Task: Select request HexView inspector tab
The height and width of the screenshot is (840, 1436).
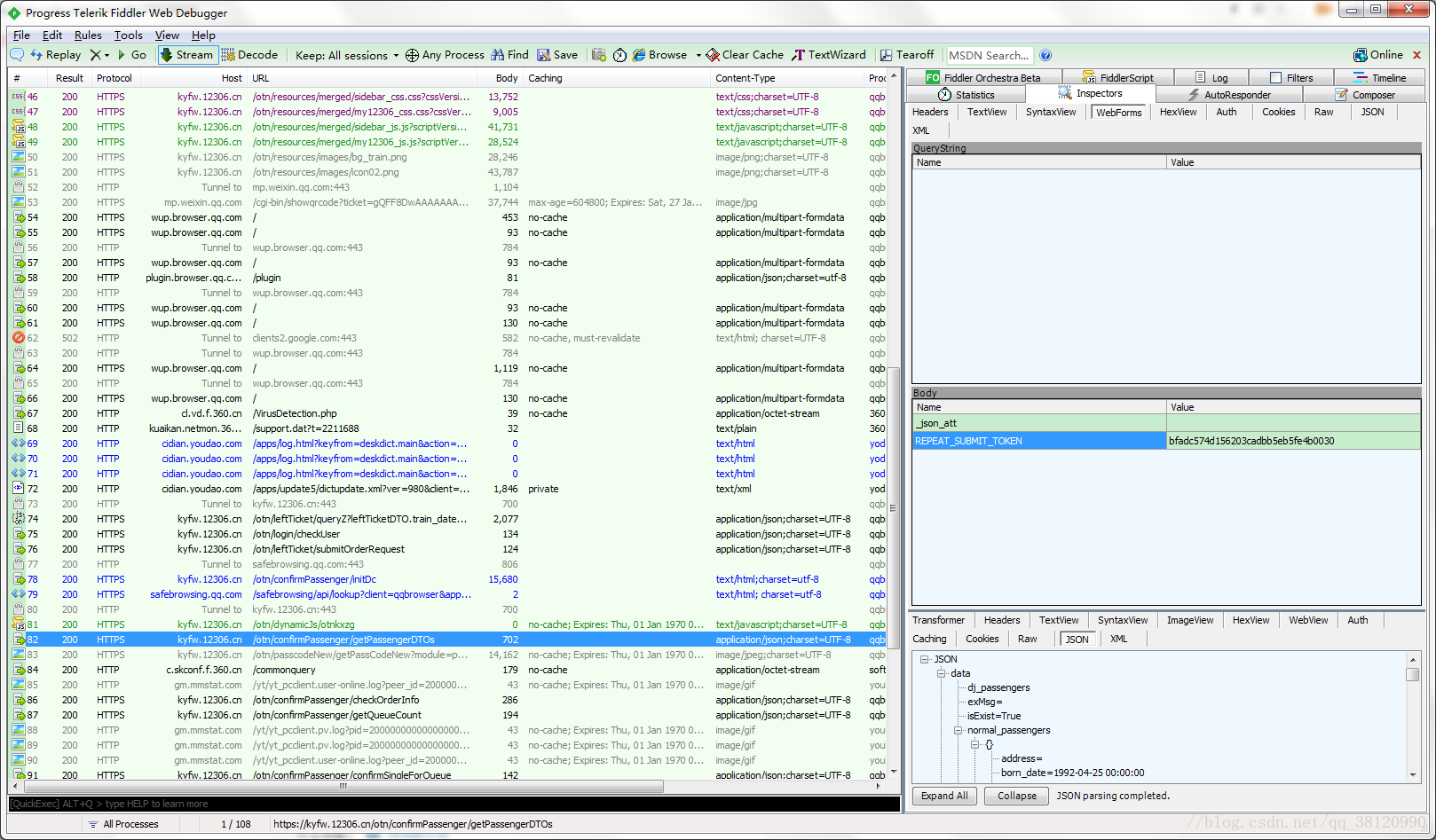Action: pos(1178,112)
